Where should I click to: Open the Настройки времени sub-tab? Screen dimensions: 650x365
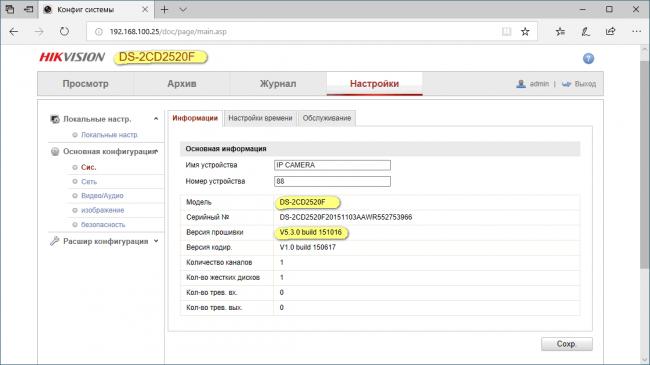pos(260,118)
